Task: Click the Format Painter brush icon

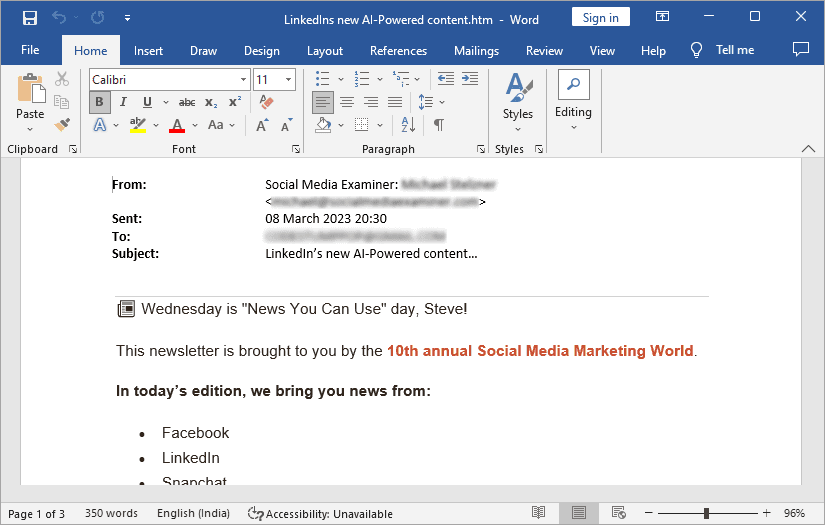Action: pos(62,125)
